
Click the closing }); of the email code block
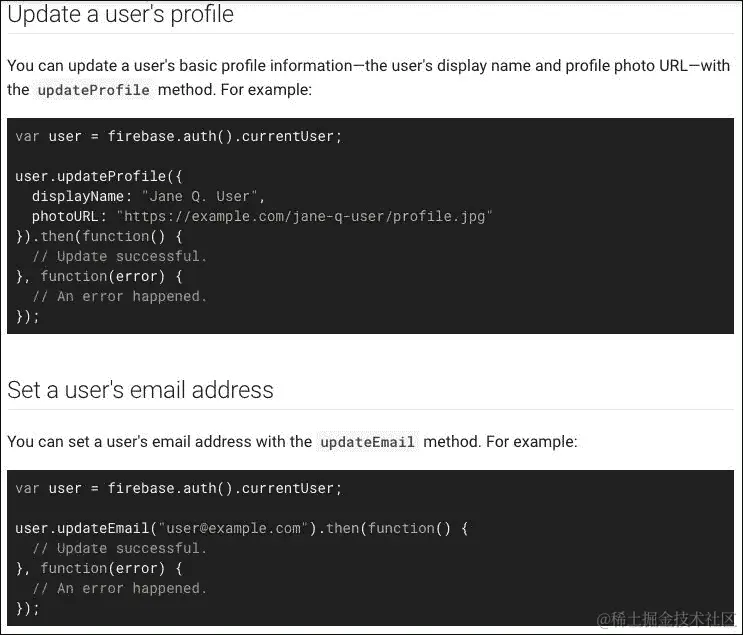point(27,608)
